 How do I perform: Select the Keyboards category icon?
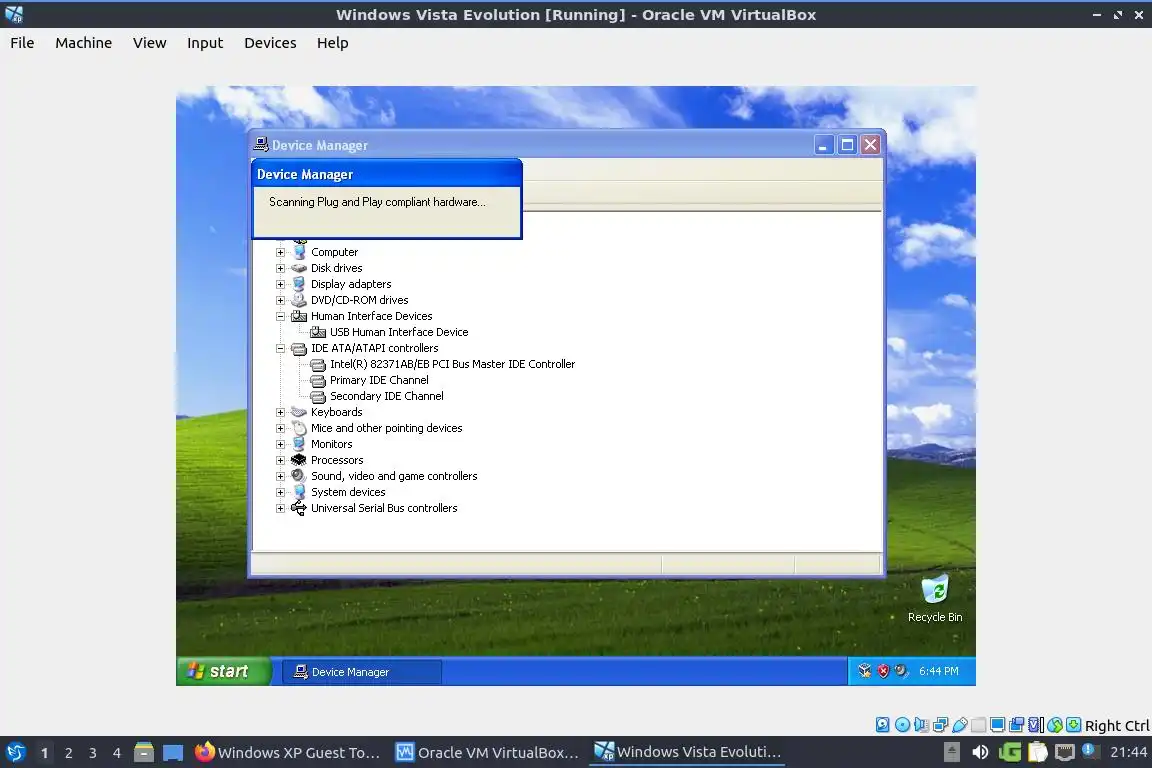299,412
